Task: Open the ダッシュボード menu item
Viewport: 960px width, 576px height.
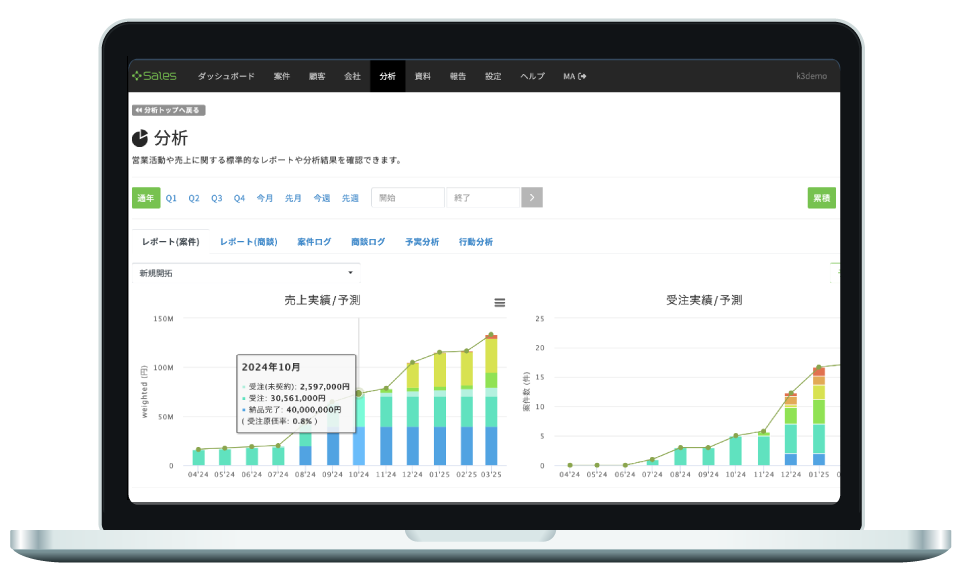Action: point(226,76)
